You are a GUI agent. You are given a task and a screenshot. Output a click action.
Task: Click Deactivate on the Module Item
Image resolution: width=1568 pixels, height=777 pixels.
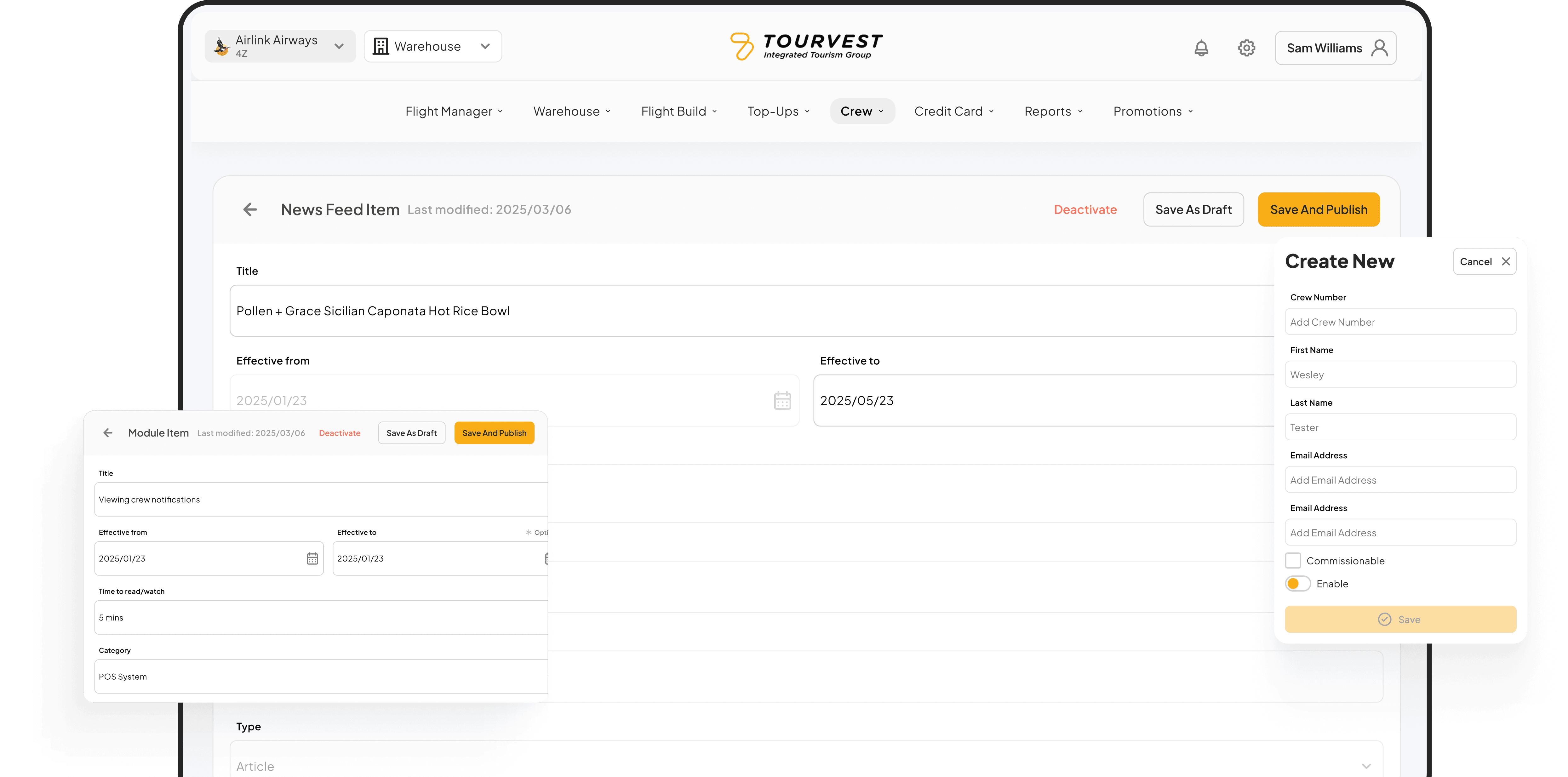[x=340, y=433]
